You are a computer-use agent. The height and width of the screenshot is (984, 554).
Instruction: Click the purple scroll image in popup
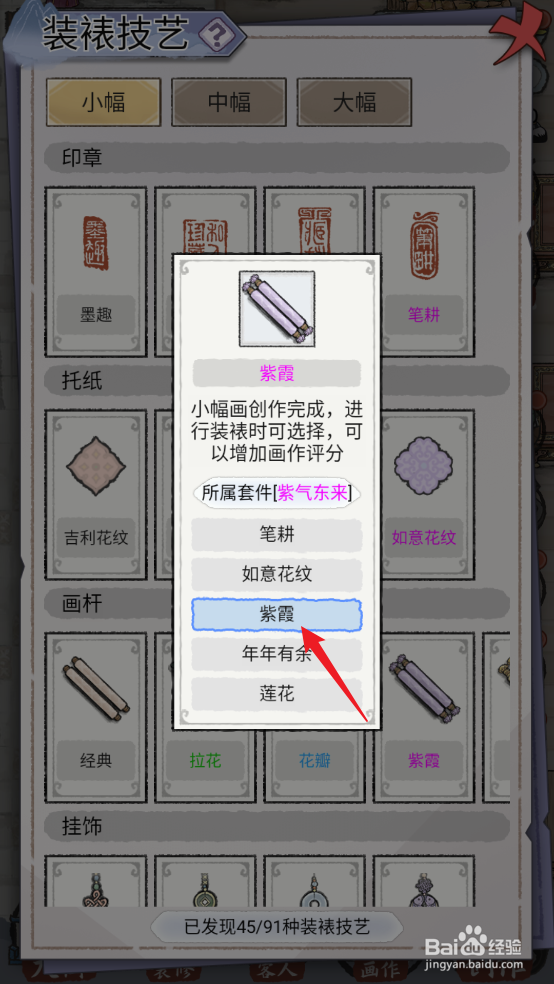pos(277,309)
